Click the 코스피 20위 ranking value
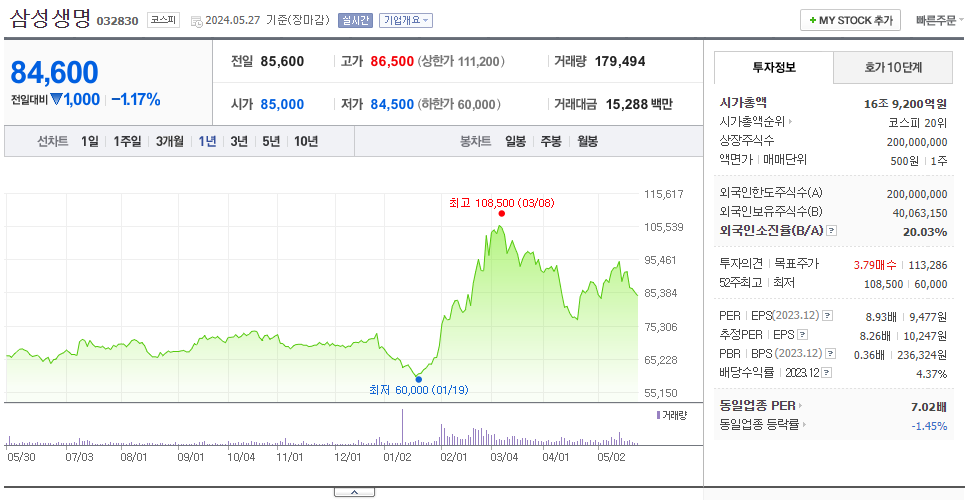Screen dimensions: 968x500 click(x=918, y=123)
